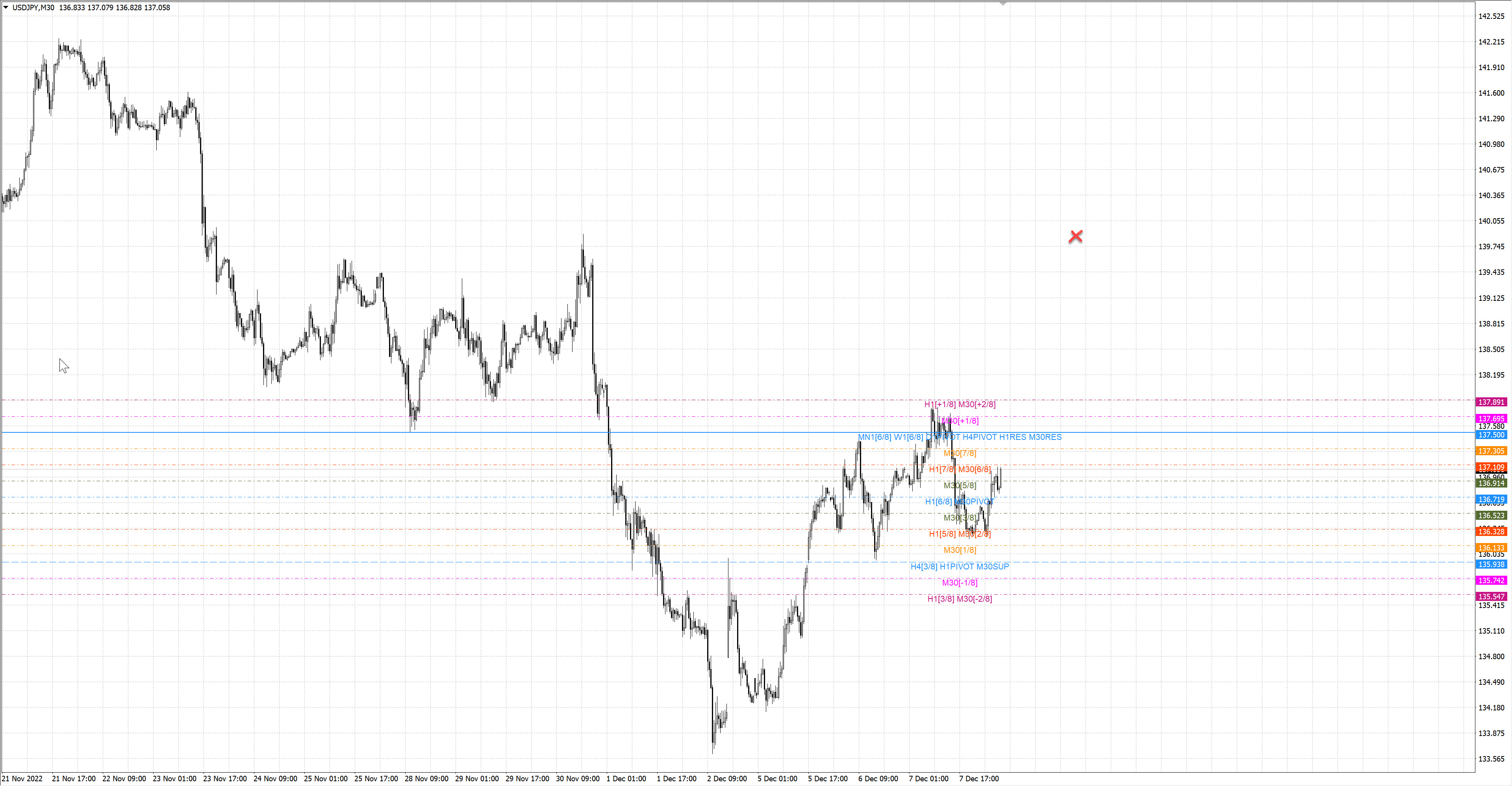Viewport: 1512px width, 786px height.
Task: Select the H1[3/8] M30[-2/8] level label
Action: tap(960, 599)
